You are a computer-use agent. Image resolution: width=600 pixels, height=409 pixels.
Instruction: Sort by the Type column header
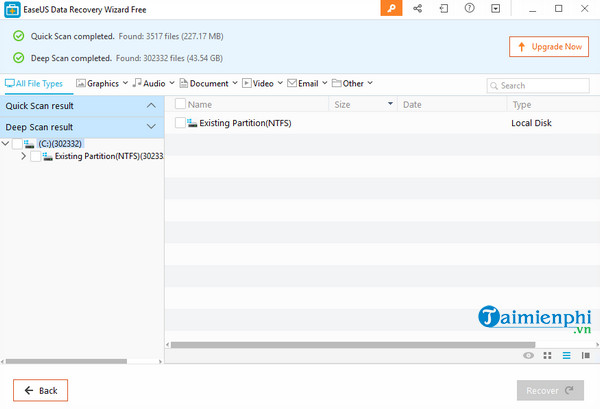[x=522, y=104]
